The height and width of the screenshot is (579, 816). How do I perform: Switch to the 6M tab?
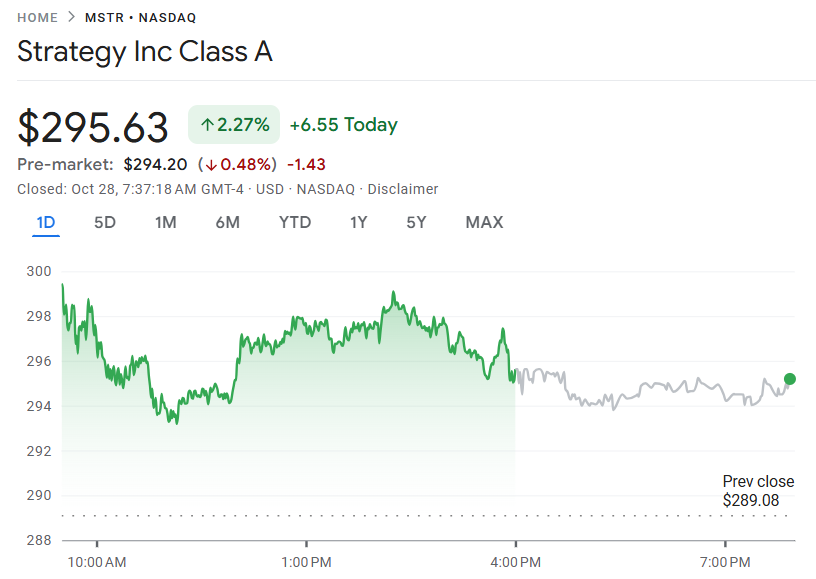tap(227, 222)
